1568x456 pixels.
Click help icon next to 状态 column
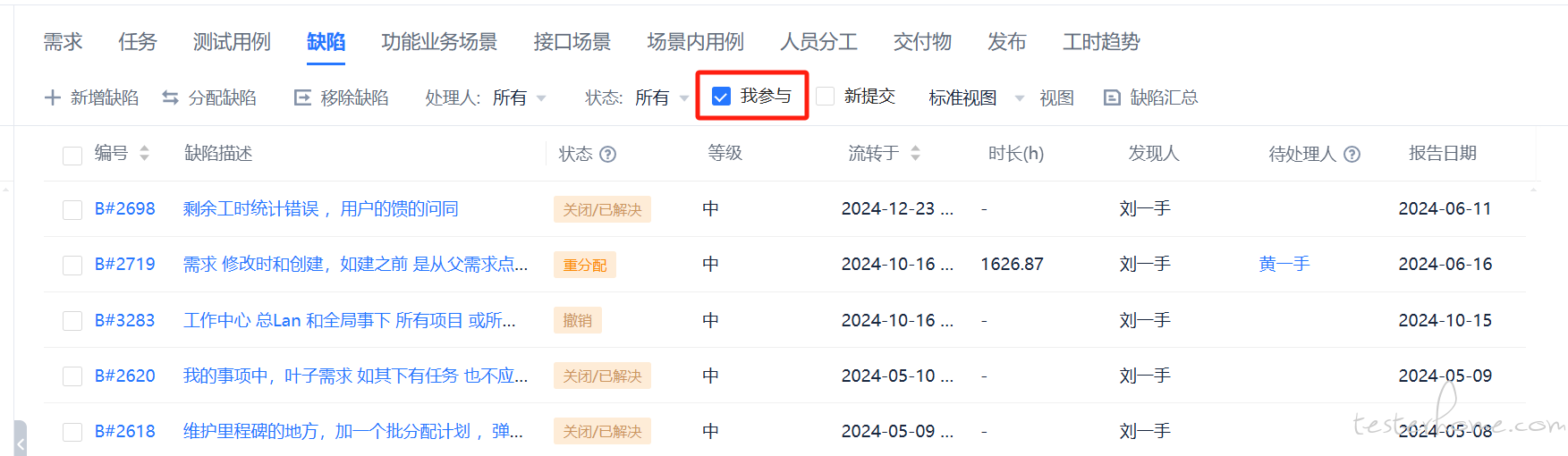(608, 154)
